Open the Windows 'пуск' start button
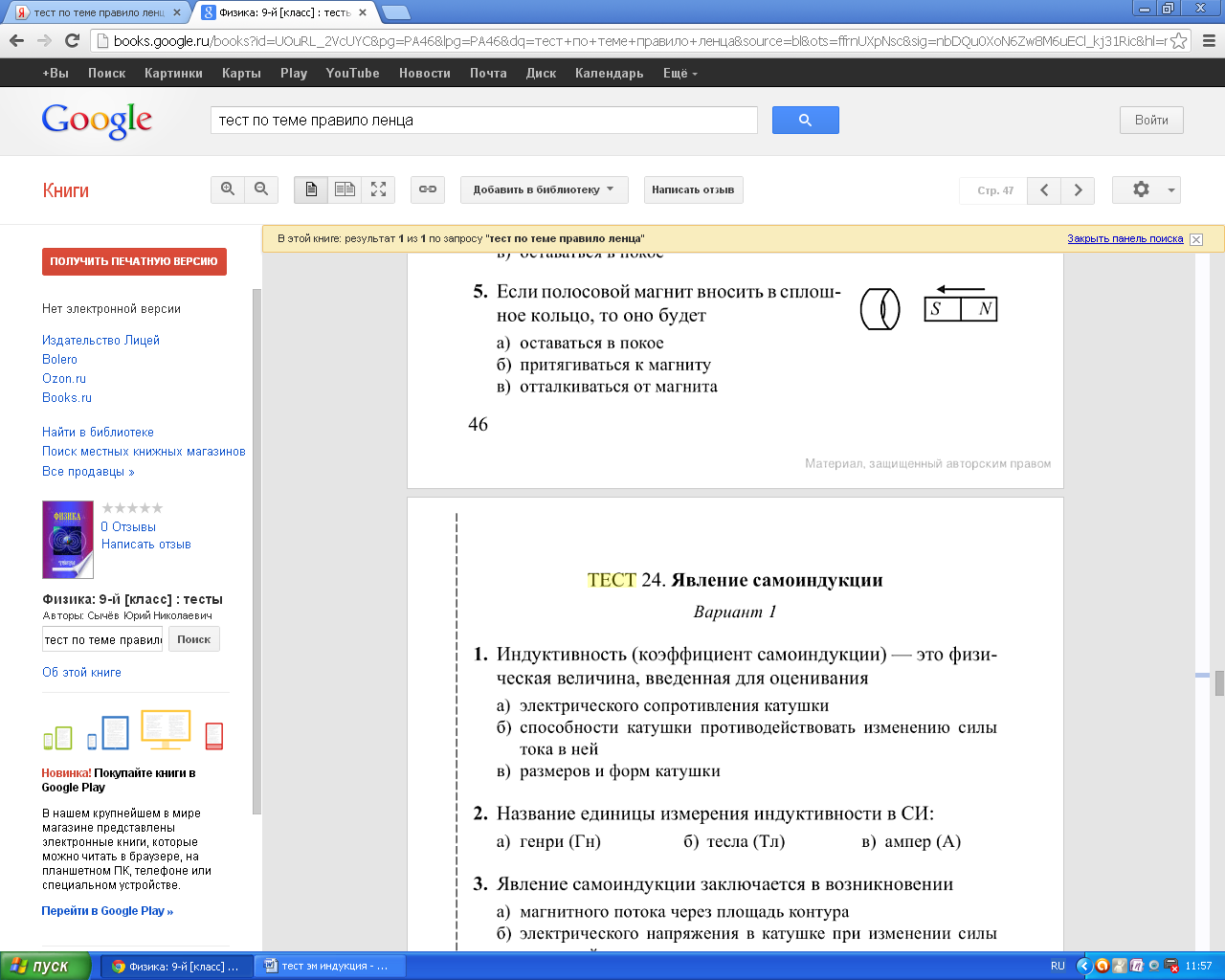 pos(46,966)
